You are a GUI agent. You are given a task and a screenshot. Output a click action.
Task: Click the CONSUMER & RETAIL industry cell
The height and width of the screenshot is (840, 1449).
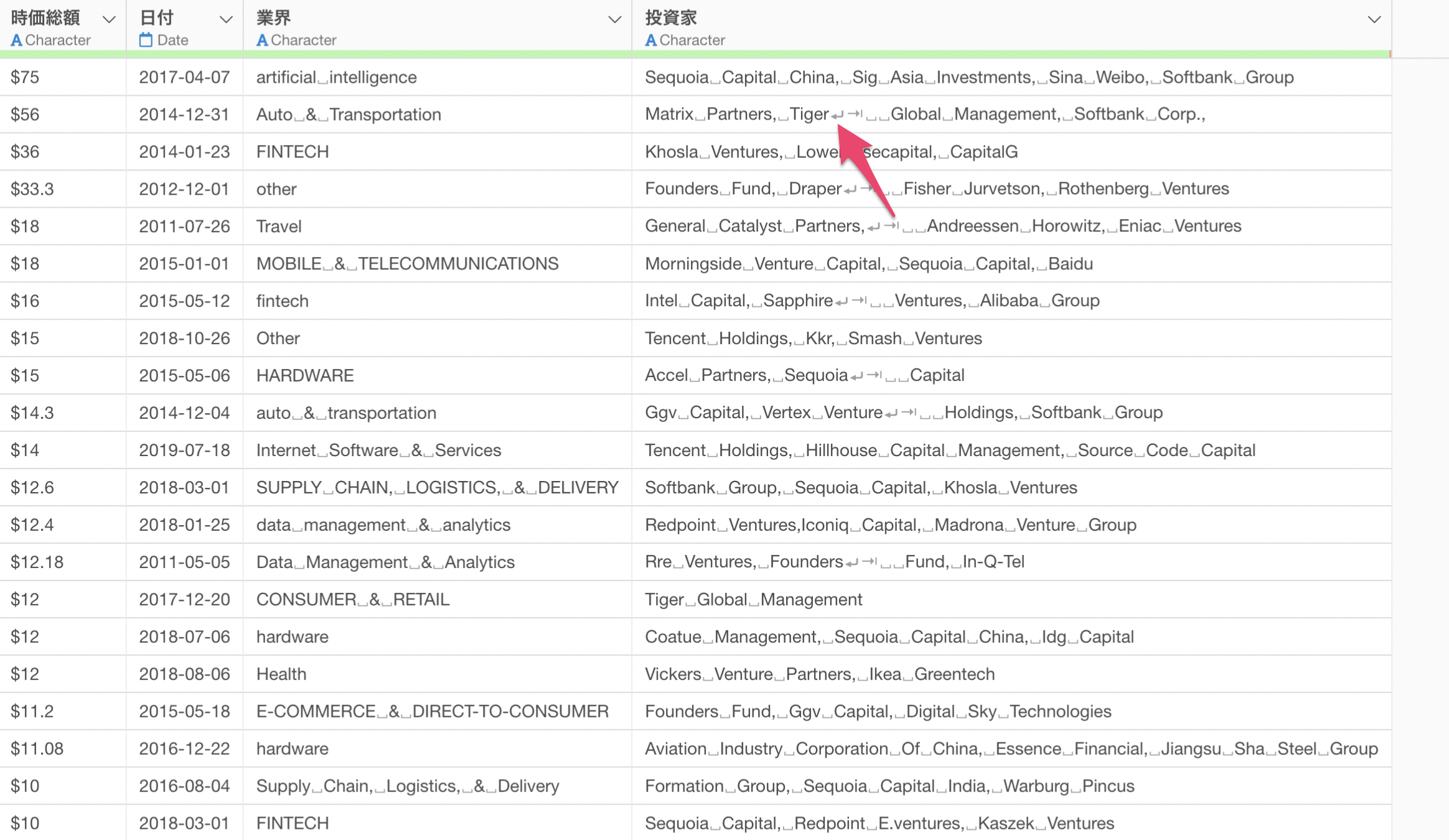[x=438, y=600]
